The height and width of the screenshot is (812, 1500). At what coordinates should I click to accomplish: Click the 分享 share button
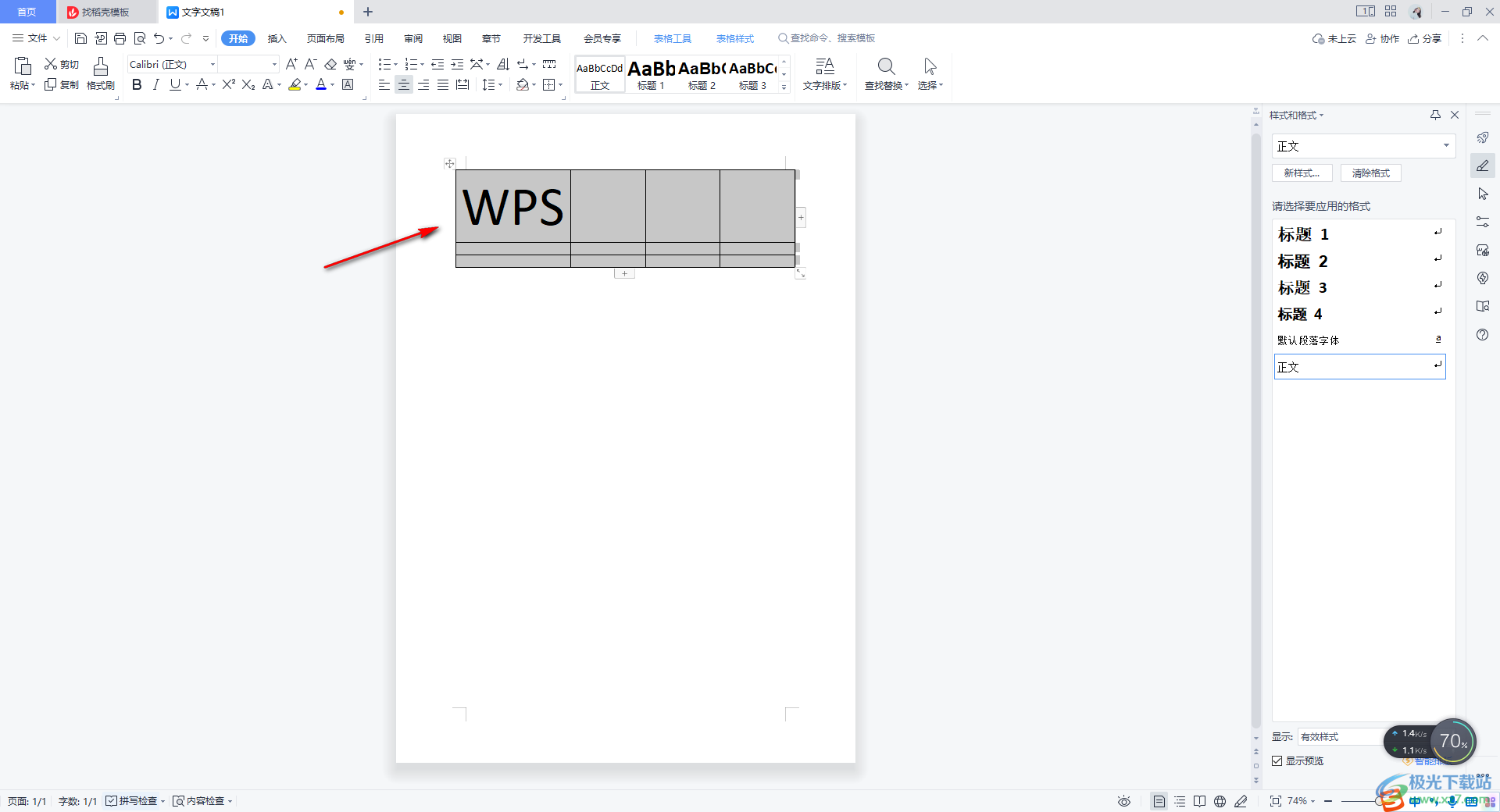tap(1425, 38)
